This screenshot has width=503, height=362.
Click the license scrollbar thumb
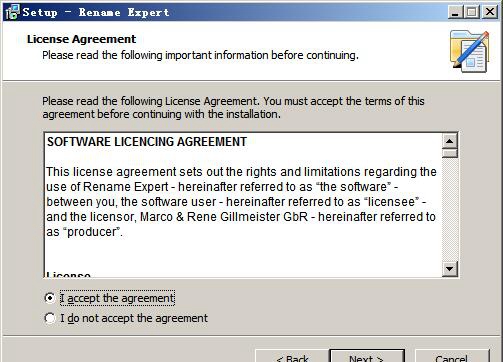(450, 153)
